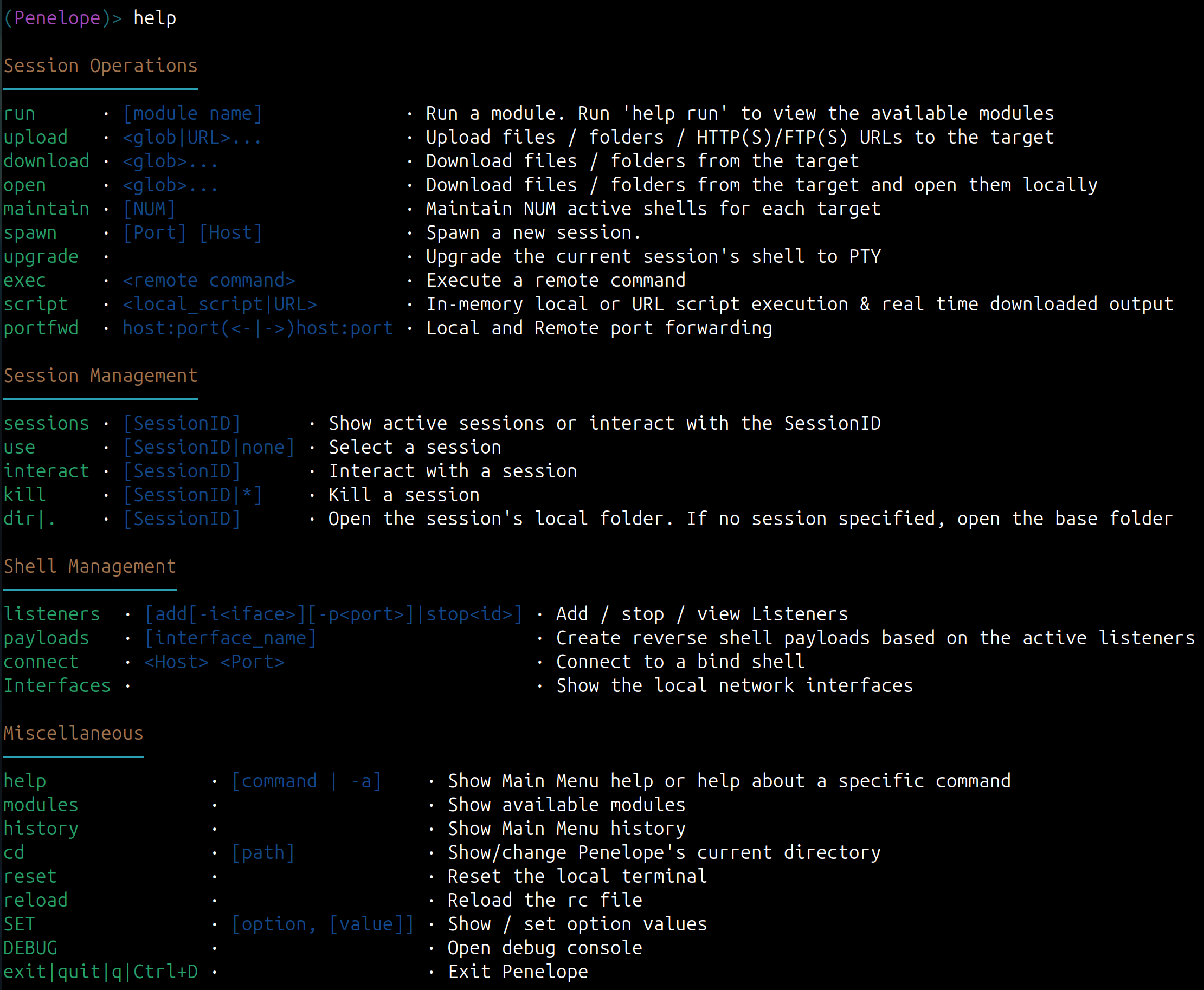The width and height of the screenshot is (1204, 990).
Task: Click the "<Host> <Port>" argument text
Action: pos(215,662)
